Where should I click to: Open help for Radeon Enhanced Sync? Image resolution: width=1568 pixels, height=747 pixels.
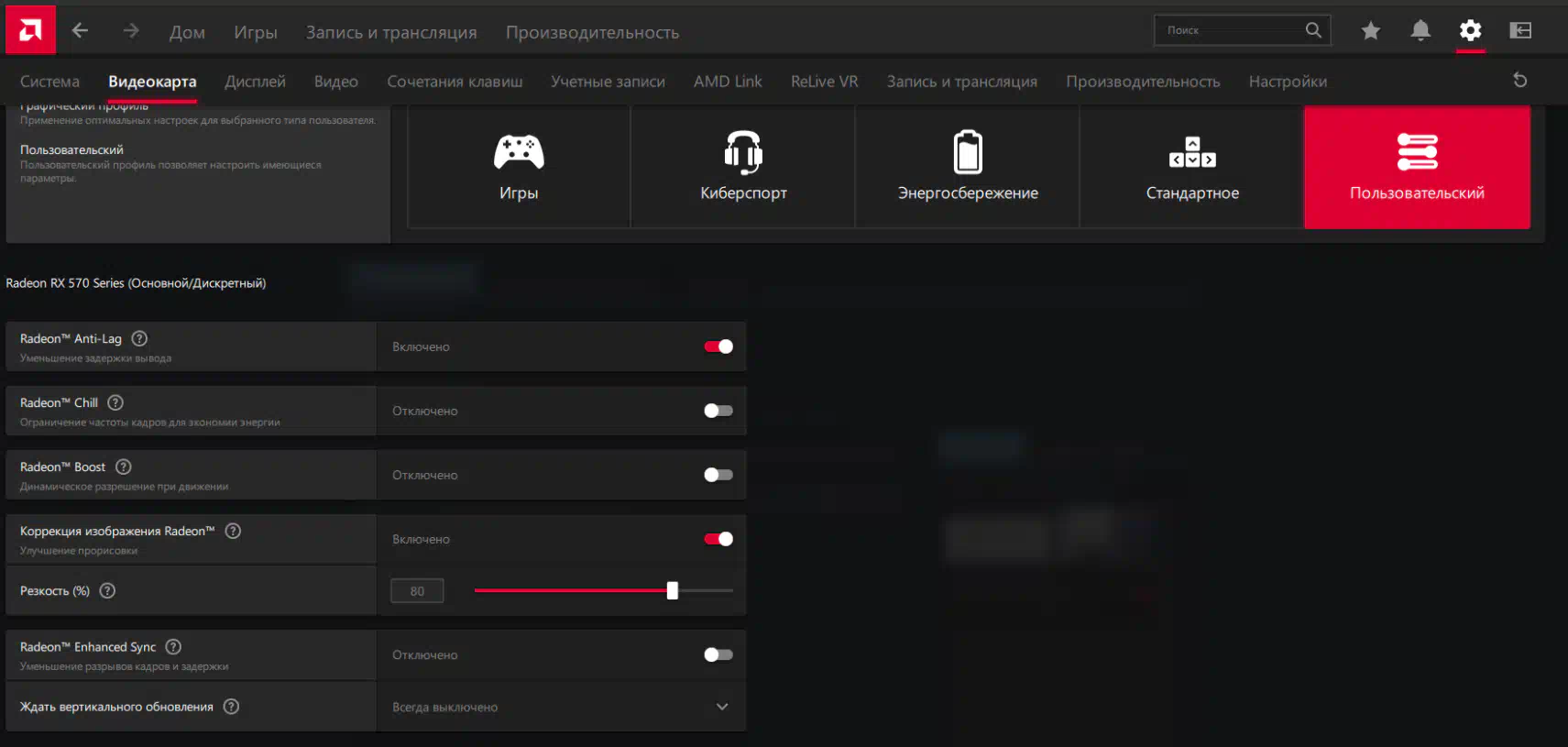click(173, 646)
